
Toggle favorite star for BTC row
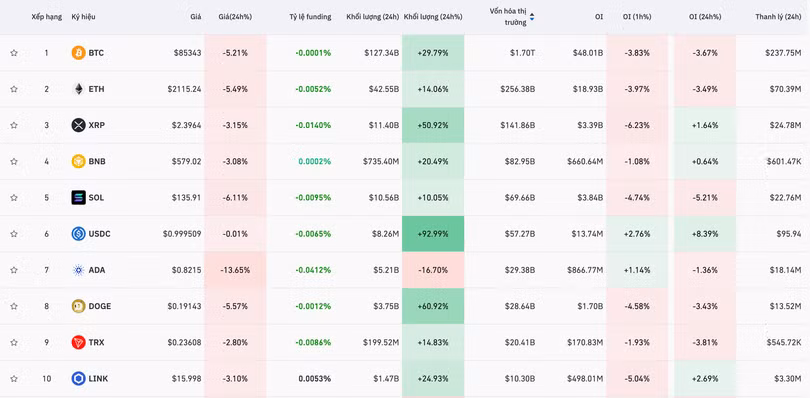pos(14,53)
